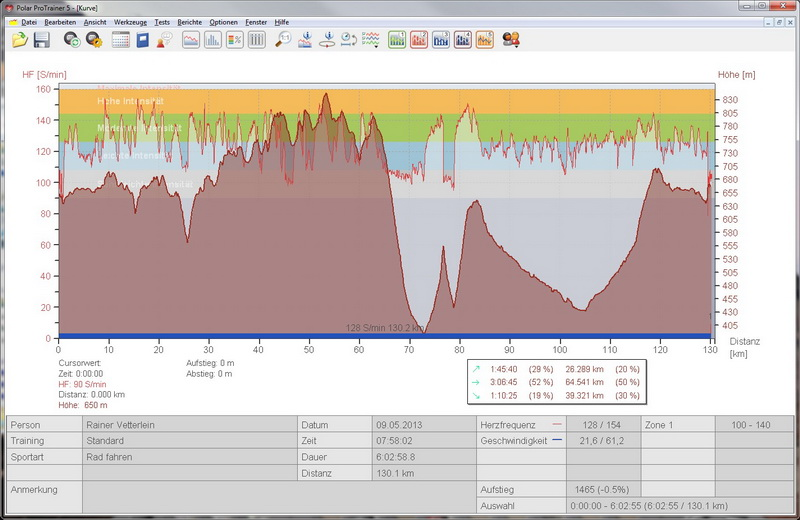Select the orange chart number 5 icon
Image resolution: width=800 pixels, height=520 pixels.
484,40
